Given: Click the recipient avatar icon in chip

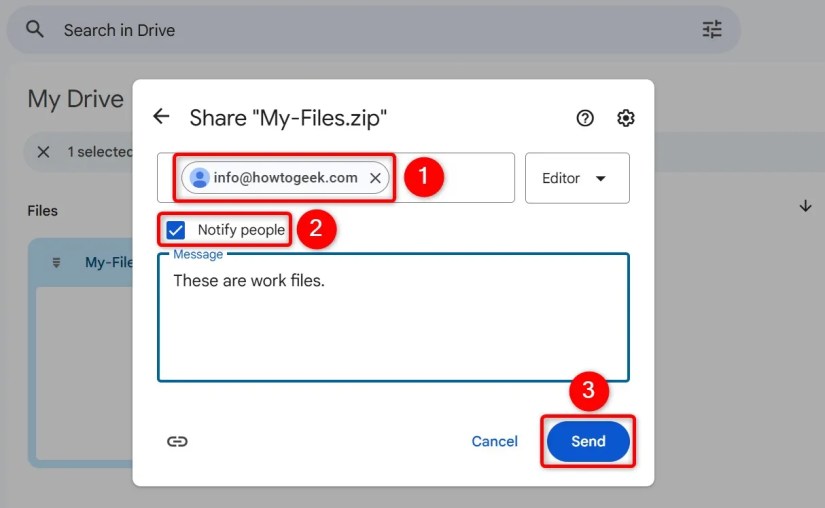Looking at the screenshot, I should pos(199,178).
